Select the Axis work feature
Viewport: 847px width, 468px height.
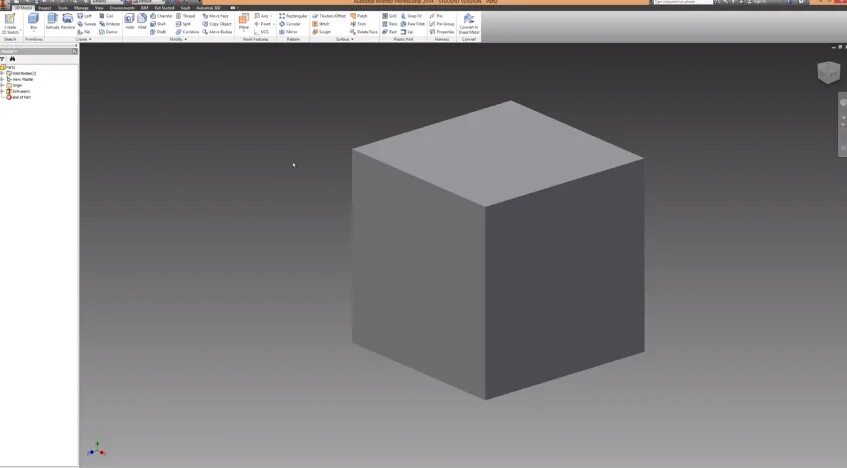coord(261,16)
